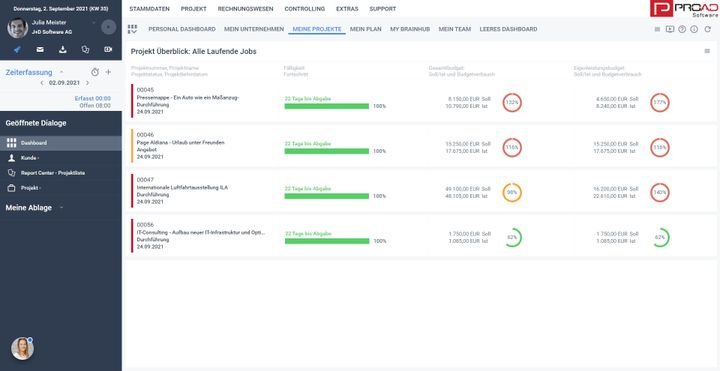This screenshot has height=371, width=720.
Task: Open the help question mark icon
Action: (x=682, y=29)
